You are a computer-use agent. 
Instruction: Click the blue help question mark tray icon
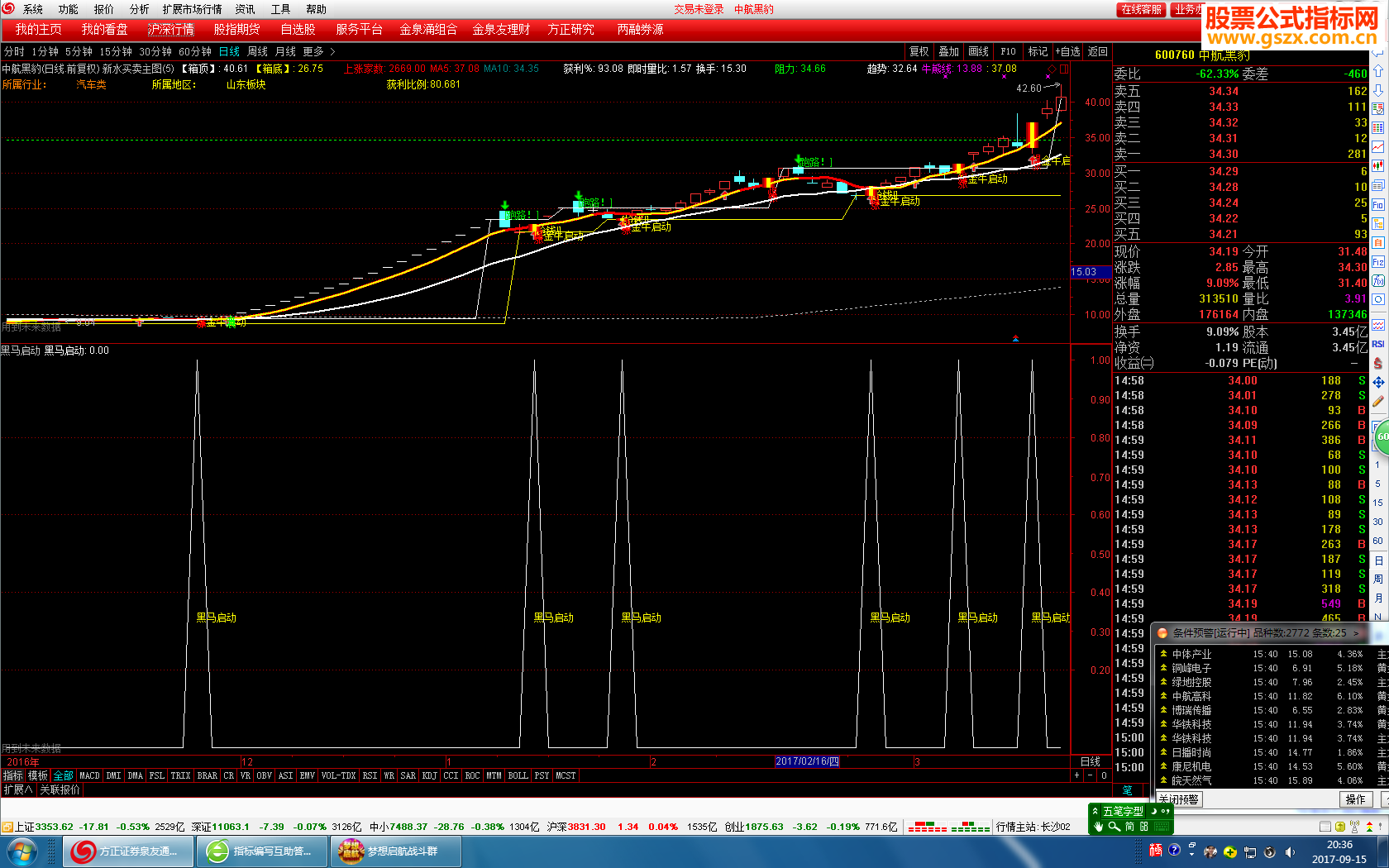[x=1174, y=850]
